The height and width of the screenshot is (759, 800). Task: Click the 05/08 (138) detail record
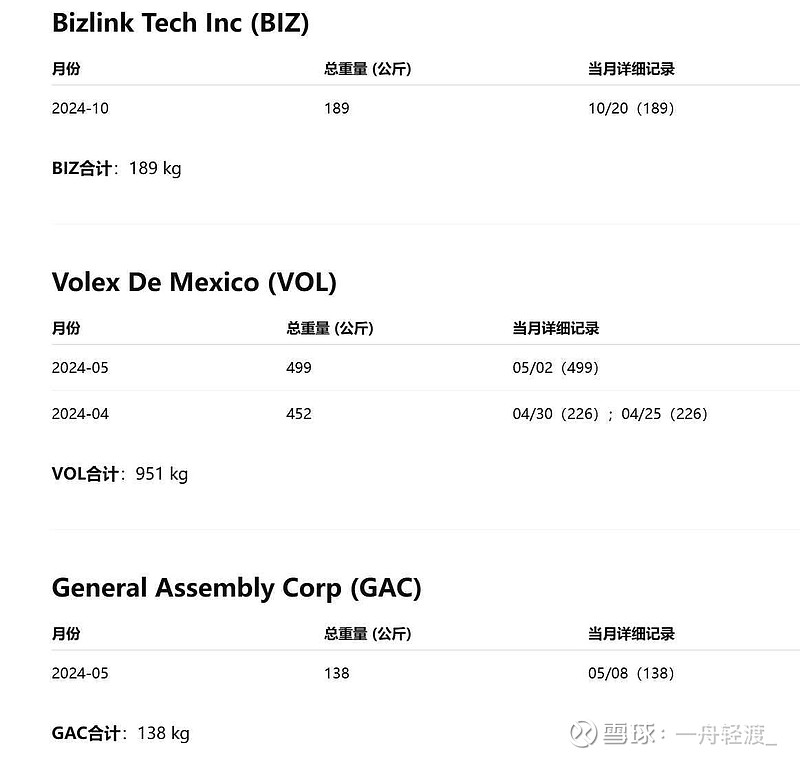631,673
